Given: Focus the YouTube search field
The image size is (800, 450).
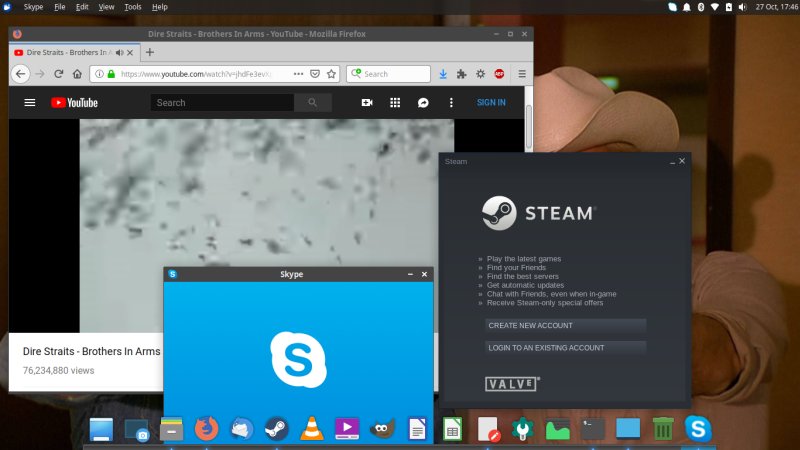Looking at the screenshot, I should pos(222,103).
